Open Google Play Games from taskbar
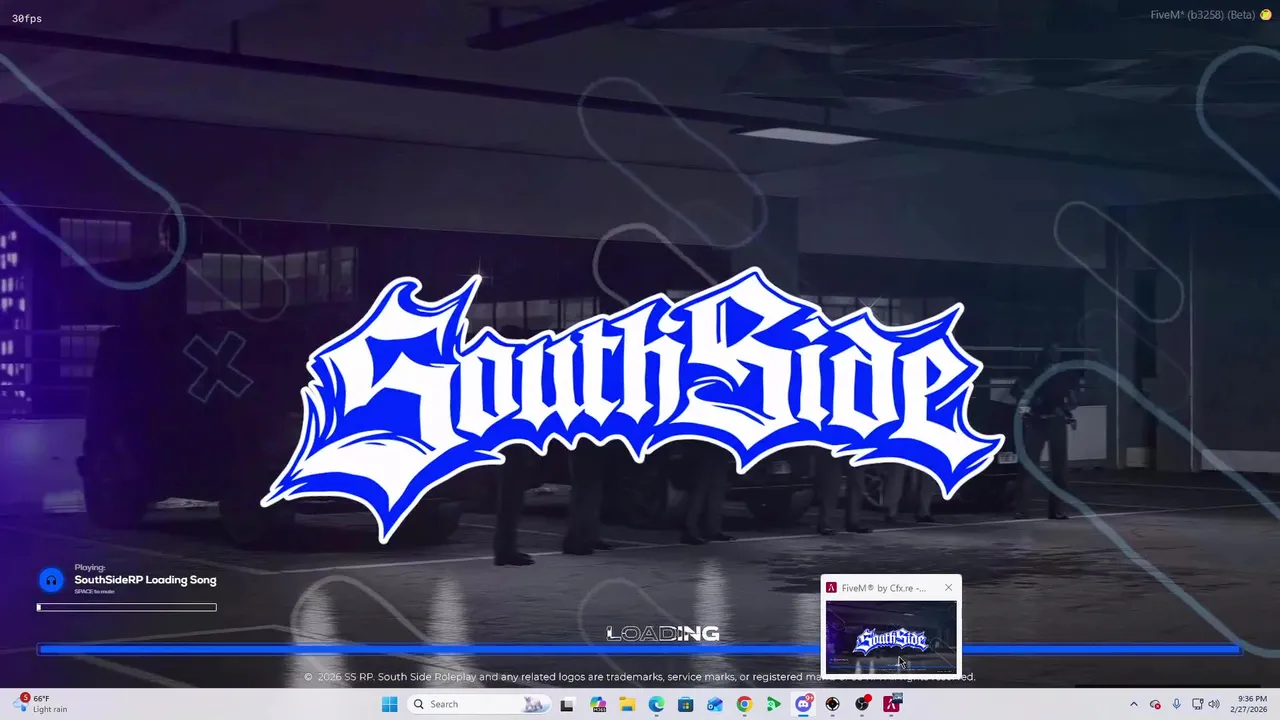The width and height of the screenshot is (1280, 720). pyautogui.click(x=773, y=704)
